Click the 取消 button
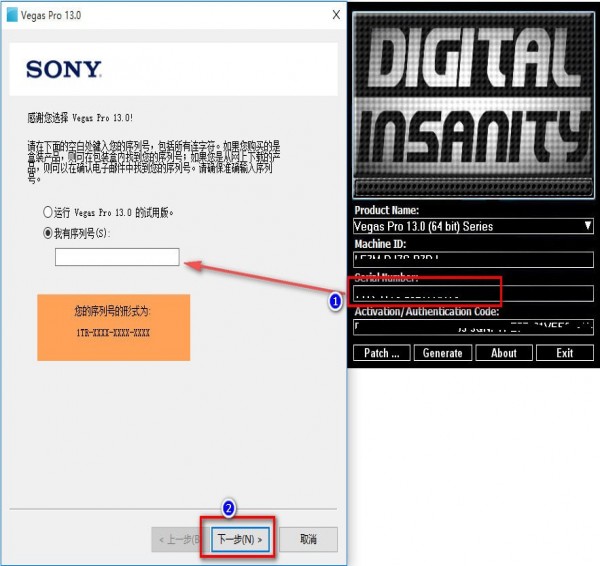The width and height of the screenshot is (600, 566). tap(308, 540)
